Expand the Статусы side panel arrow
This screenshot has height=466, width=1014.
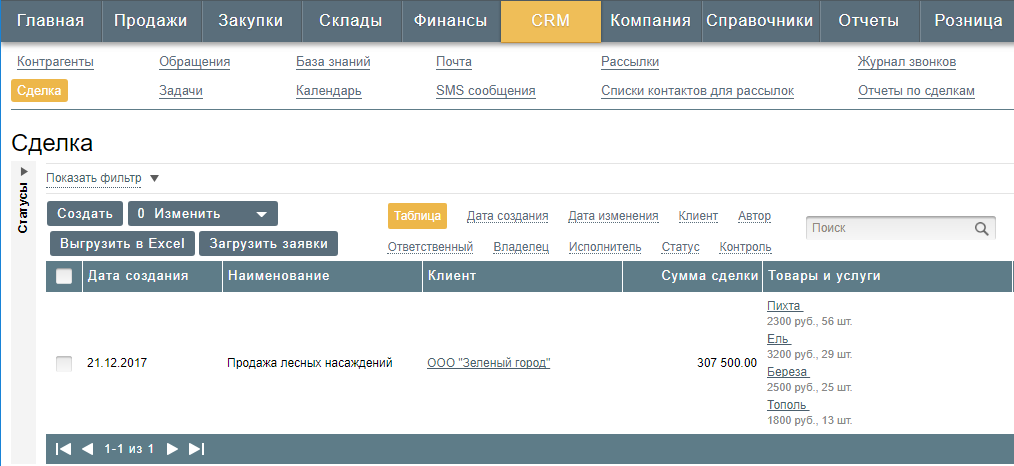tap(24, 172)
